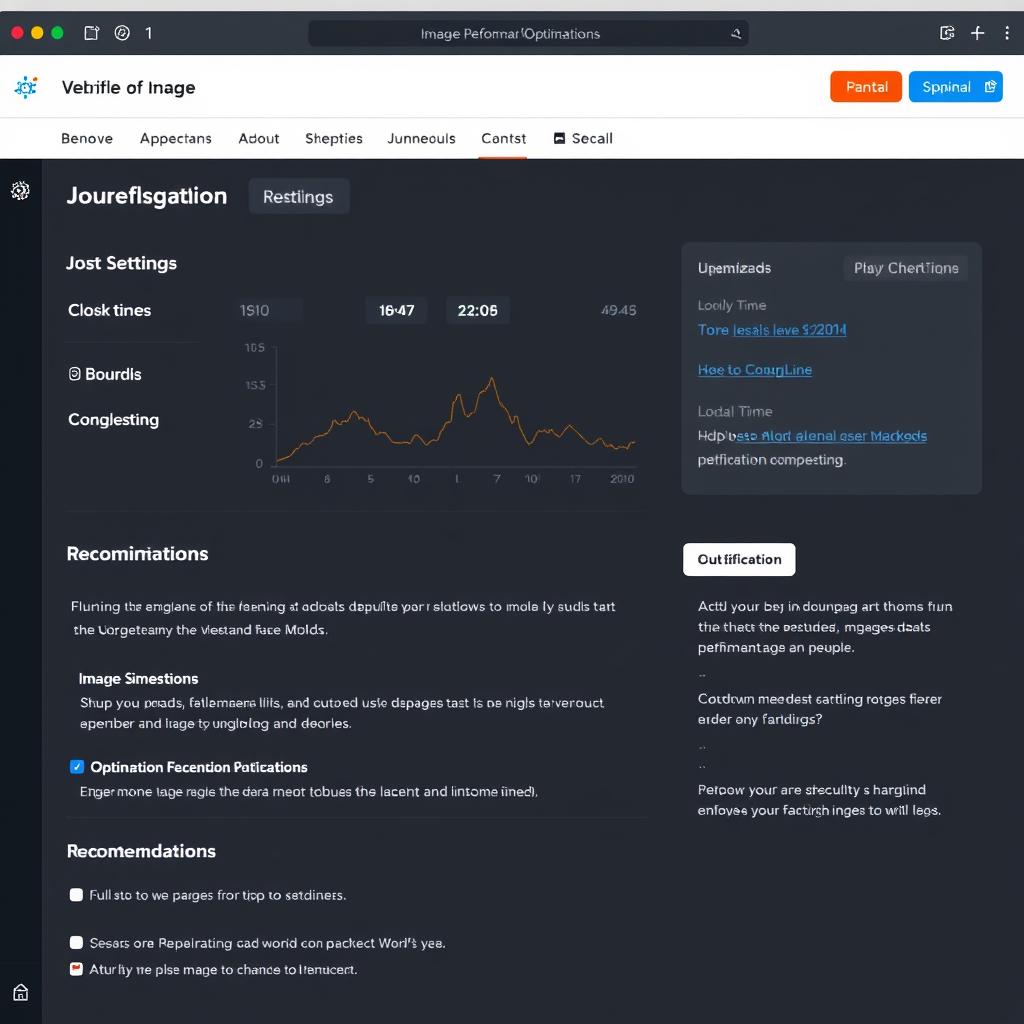This screenshot has height=1024, width=1024.
Task: Click the Recomiriations heading
Action: coord(137,554)
